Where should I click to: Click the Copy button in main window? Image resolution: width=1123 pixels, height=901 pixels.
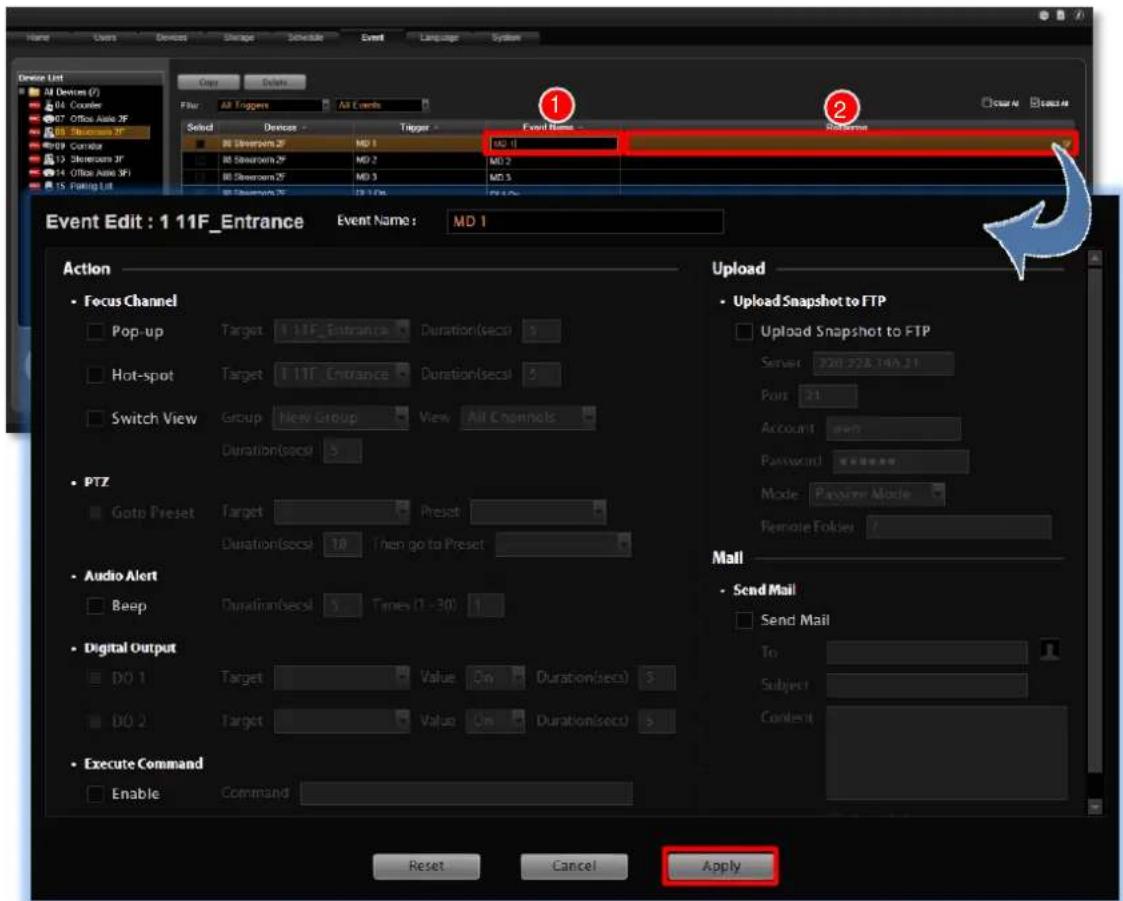[x=208, y=82]
